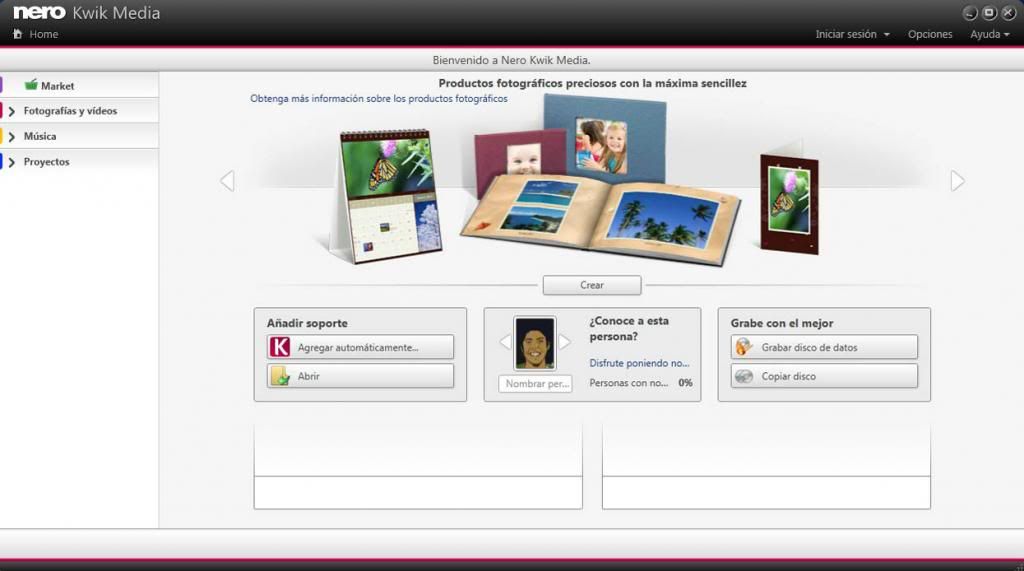The image size is (1024, 571).
Task: Show next person face arrow
Action: pyautogui.click(x=565, y=342)
